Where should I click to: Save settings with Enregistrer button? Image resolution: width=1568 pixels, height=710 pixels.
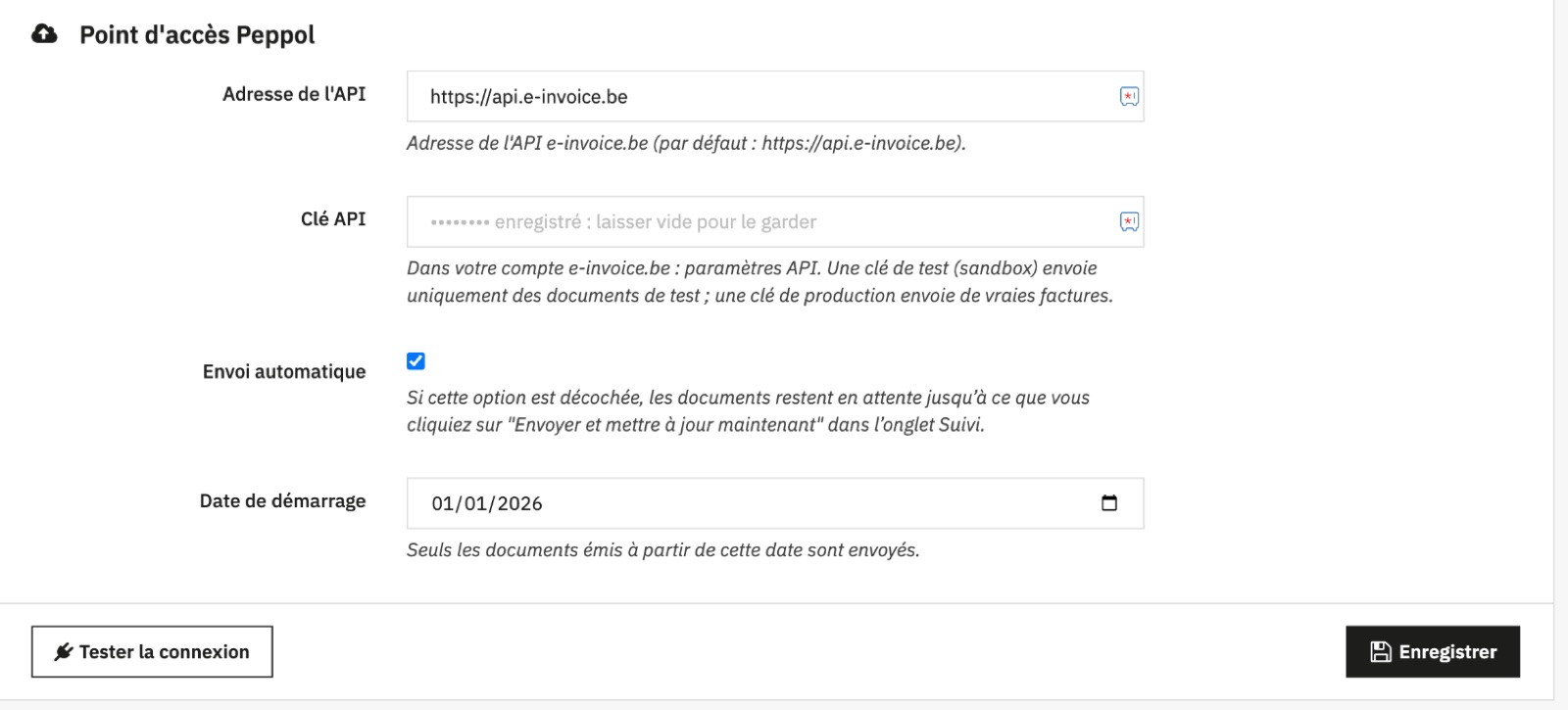click(1433, 652)
